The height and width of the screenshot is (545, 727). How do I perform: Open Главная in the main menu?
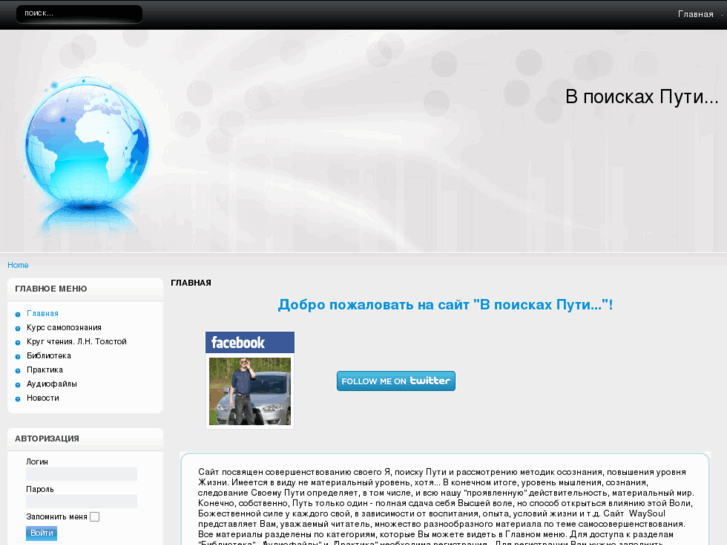click(x=42, y=314)
